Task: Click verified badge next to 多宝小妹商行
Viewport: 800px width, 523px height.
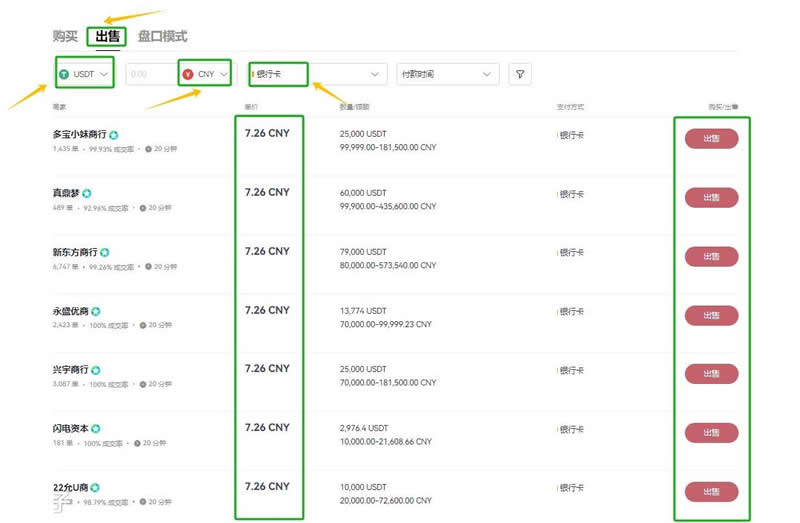Action: coord(114,134)
